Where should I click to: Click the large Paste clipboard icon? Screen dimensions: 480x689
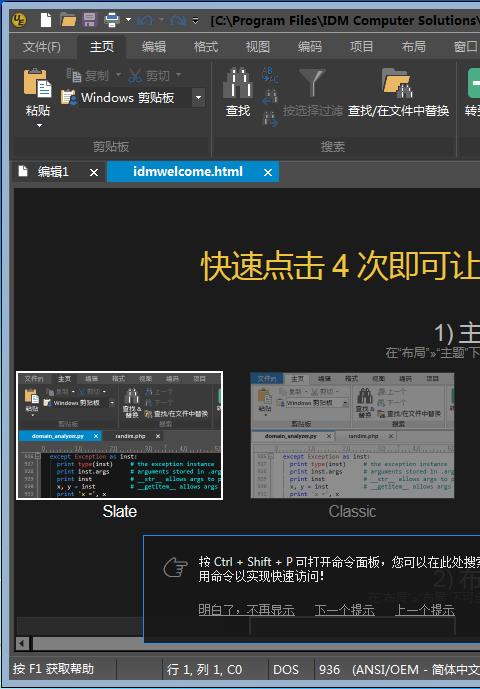[x=37, y=83]
